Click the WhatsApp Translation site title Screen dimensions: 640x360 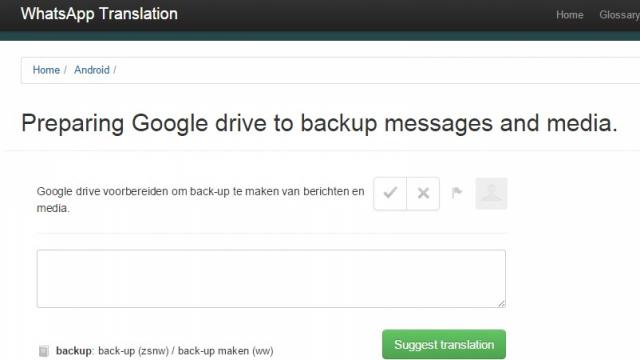tap(99, 14)
